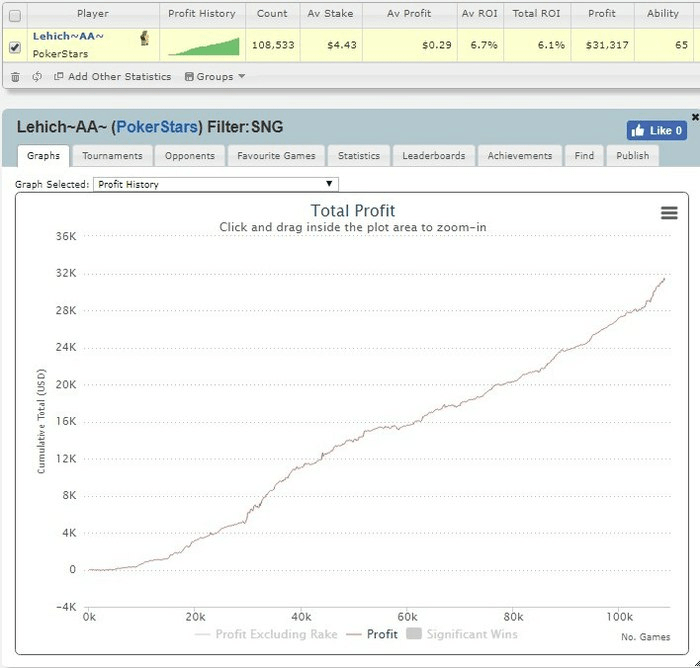Open the Graph Selected dropdown
The height and width of the screenshot is (668, 700).
(215, 184)
